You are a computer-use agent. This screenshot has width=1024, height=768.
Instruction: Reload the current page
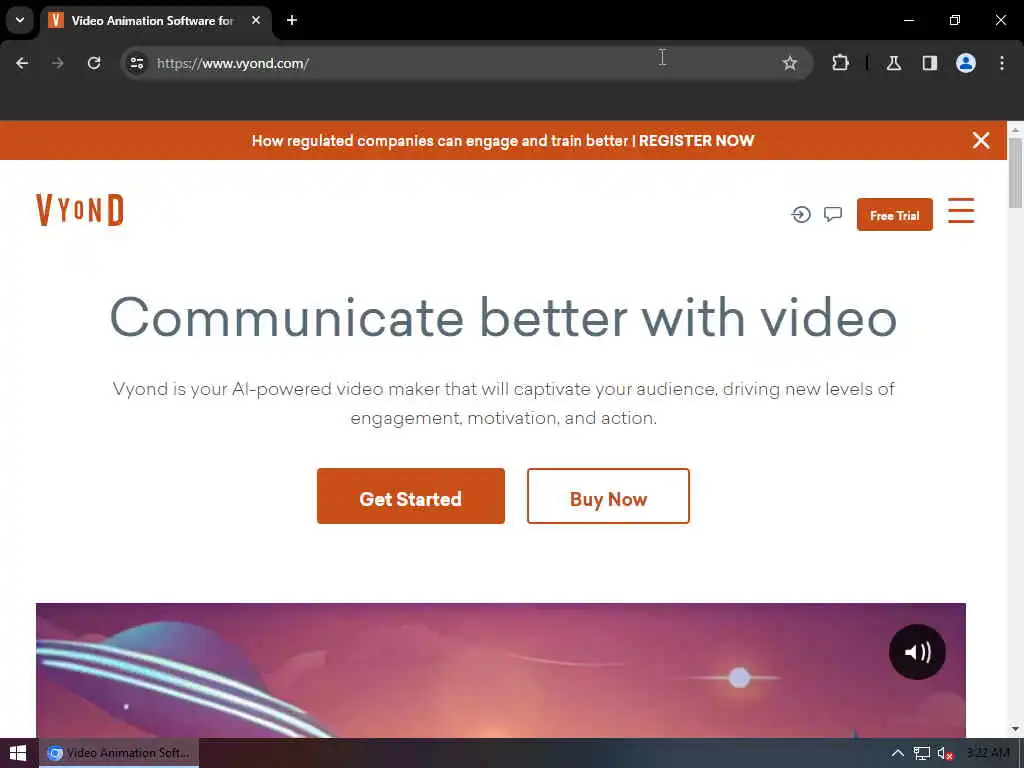pyautogui.click(x=94, y=63)
